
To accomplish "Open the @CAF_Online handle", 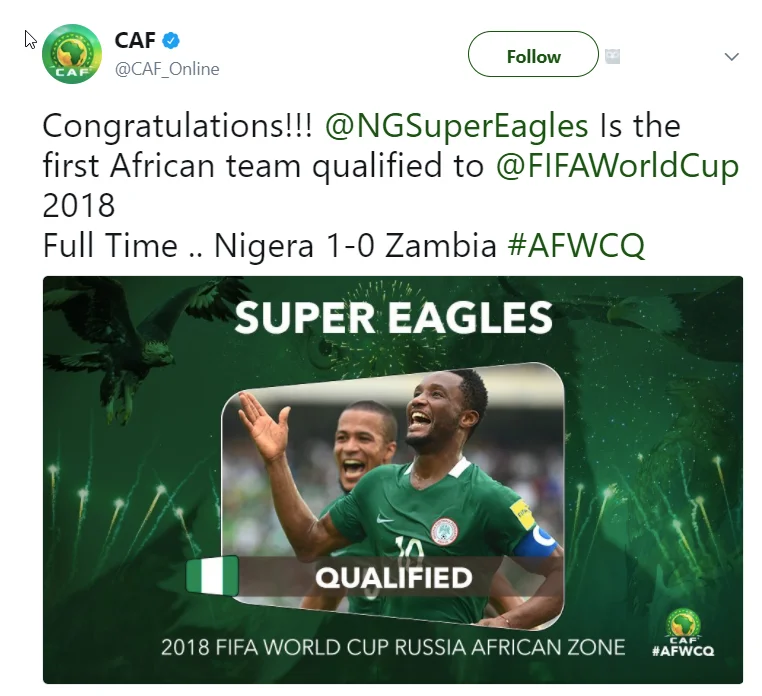I will (x=167, y=69).
